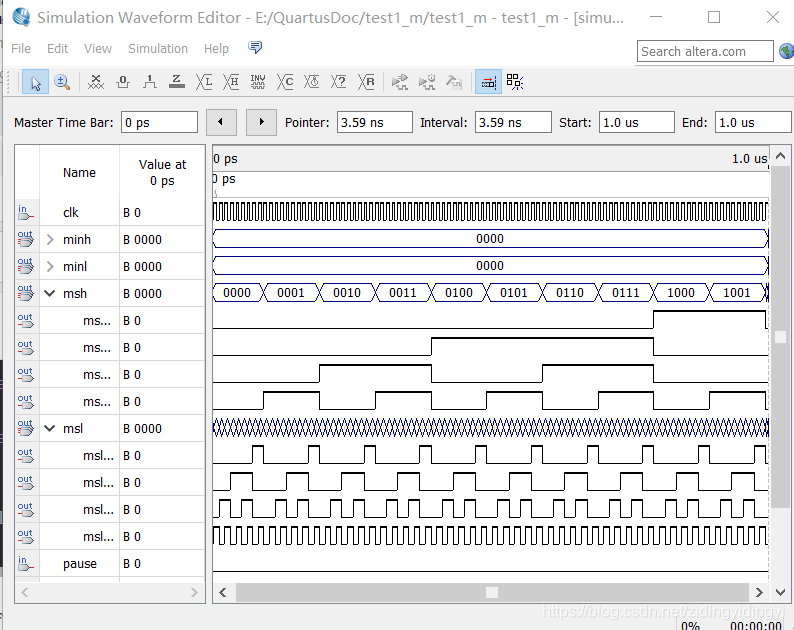Click the Count Value (XC) icon
Image resolution: width=794 pixels, height=630 pixels.
(x=285, y=82)
